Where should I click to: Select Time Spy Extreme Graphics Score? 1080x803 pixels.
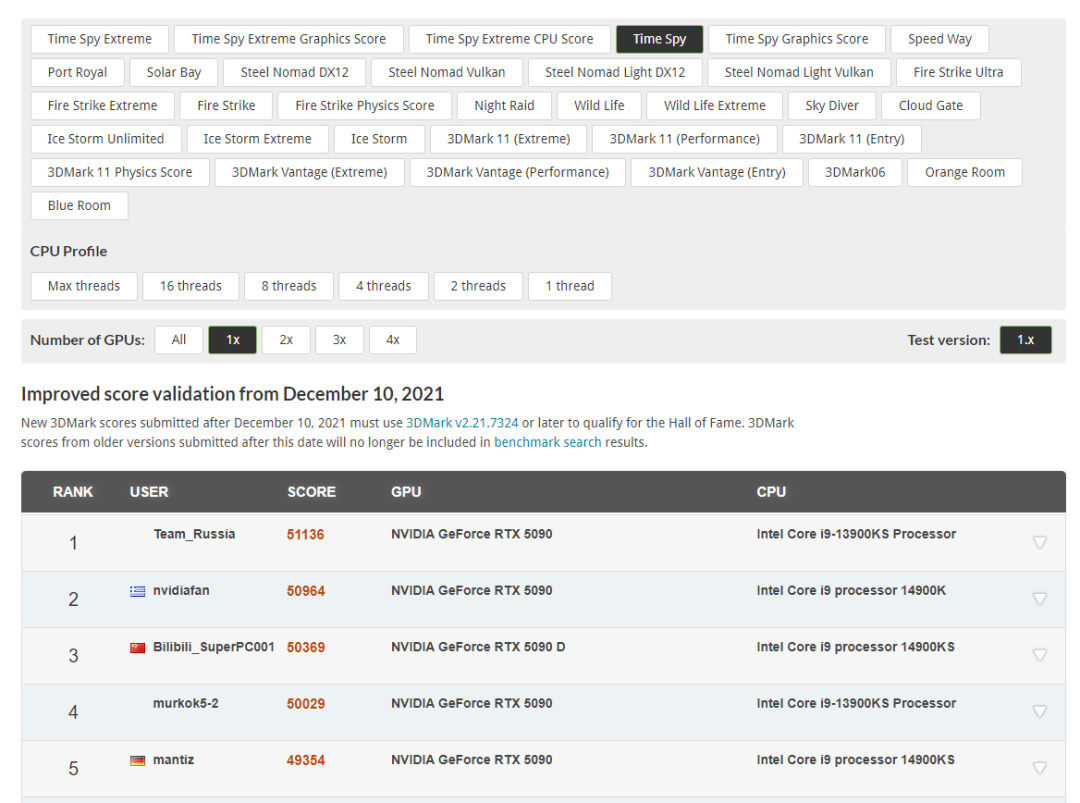click(289, 39)
